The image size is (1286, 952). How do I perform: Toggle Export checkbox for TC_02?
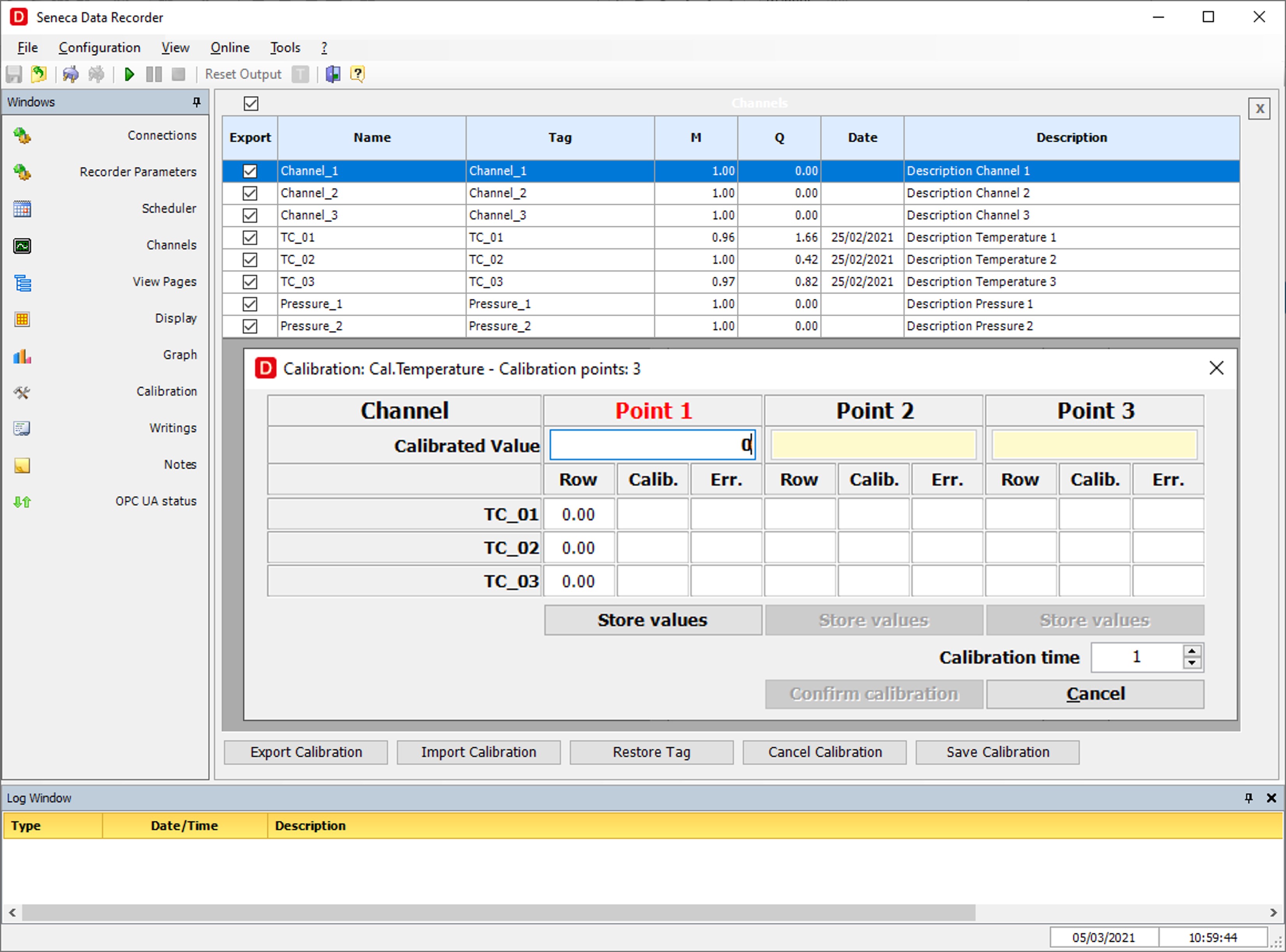[250, 260]
